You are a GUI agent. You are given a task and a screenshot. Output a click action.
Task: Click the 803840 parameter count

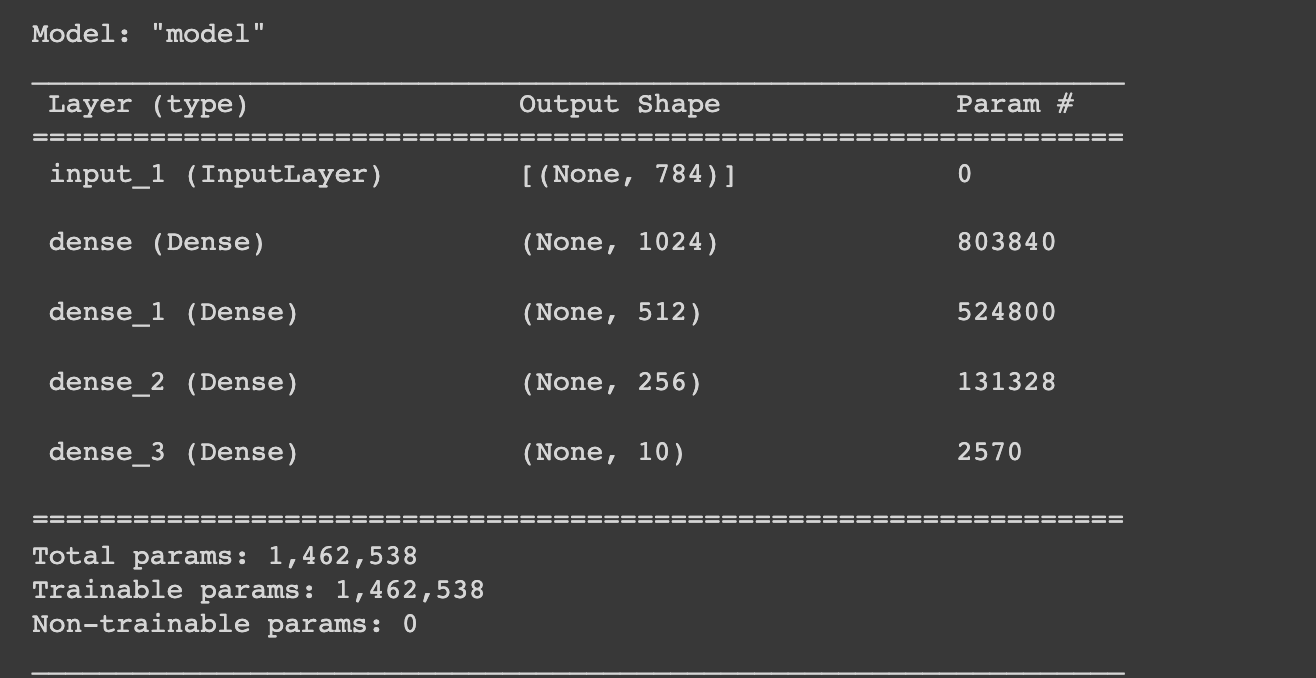point(1006,242)
